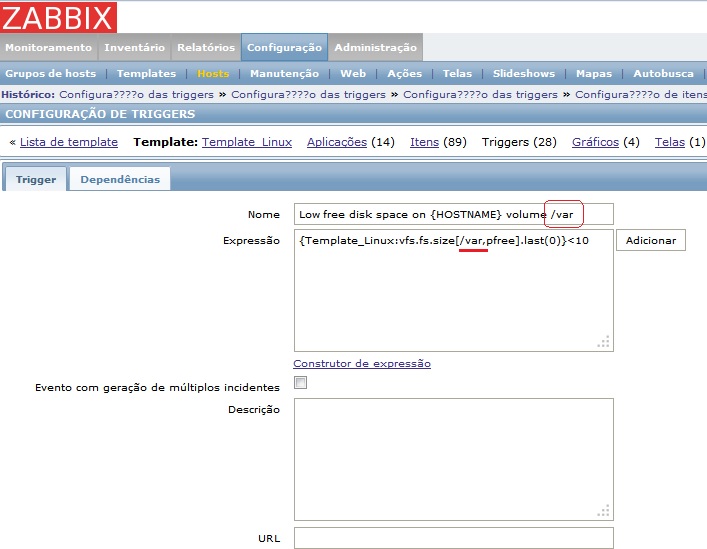The width and height of the screenshot is (707, 549).
Task: Click the Adicionar button
Action: (651, 240)
